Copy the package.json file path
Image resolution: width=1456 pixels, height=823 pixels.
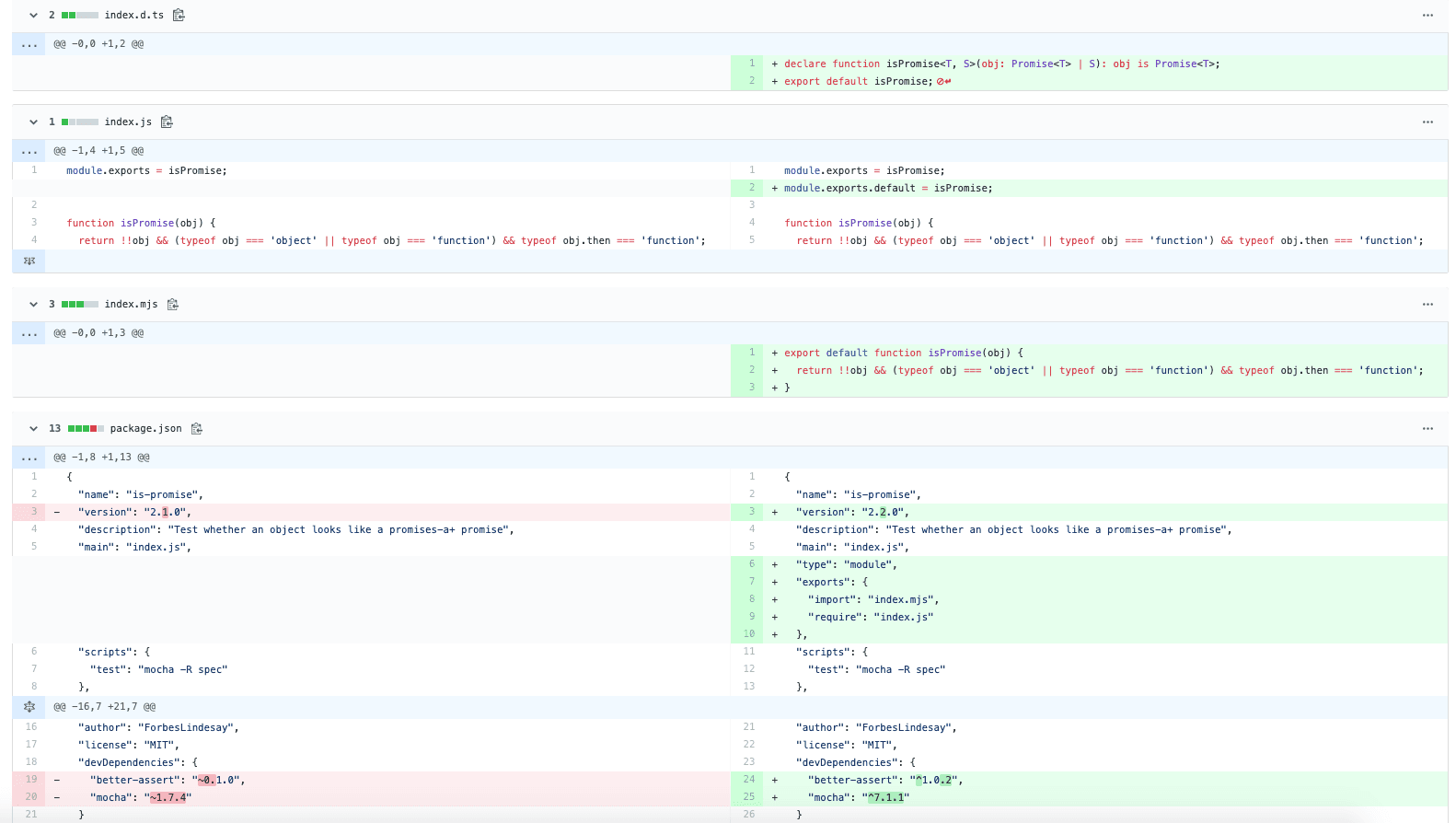[x=196, y=428]
